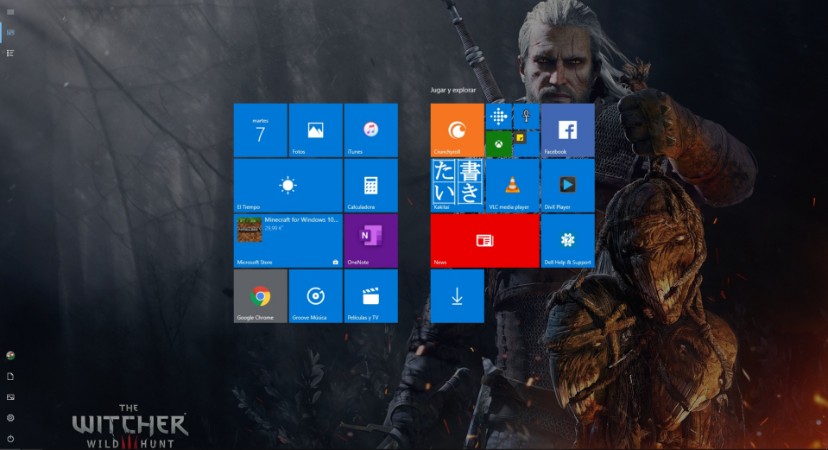Open Películas y TV tile
828x450 pixels.
[x=371, y=296]
